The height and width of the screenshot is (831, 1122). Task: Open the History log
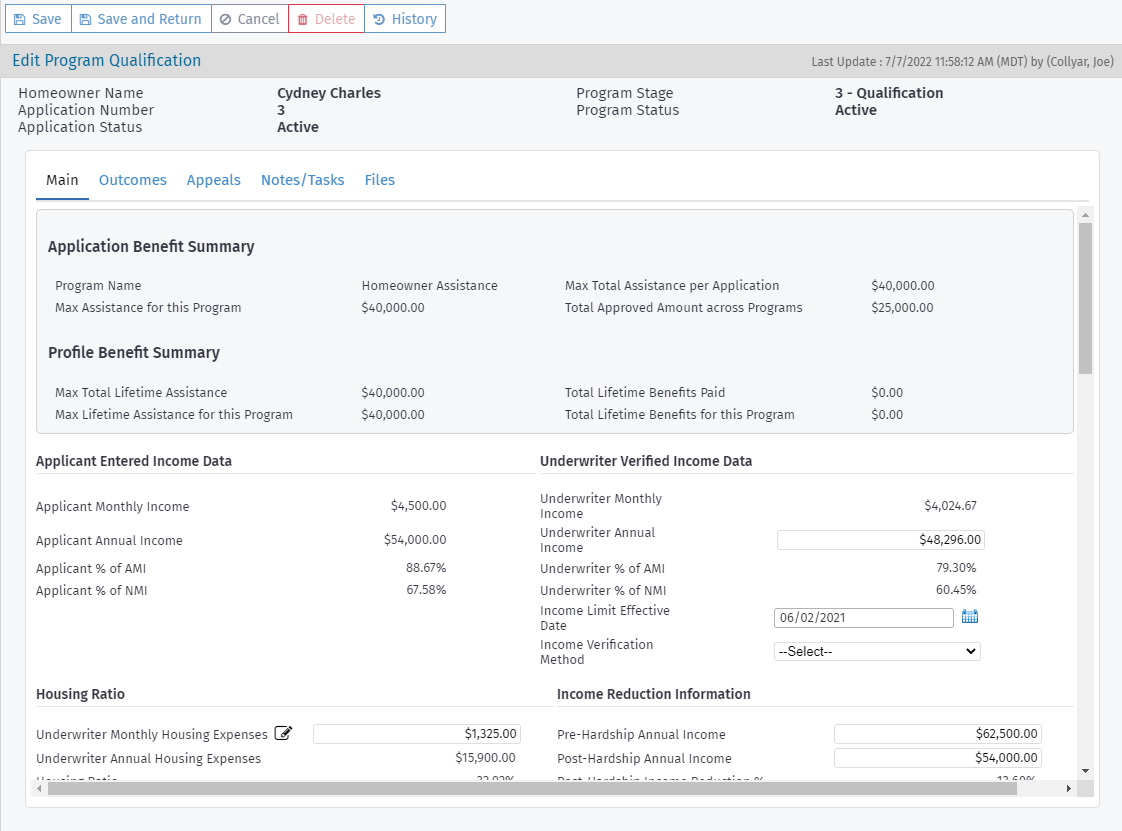coord(405,19)
